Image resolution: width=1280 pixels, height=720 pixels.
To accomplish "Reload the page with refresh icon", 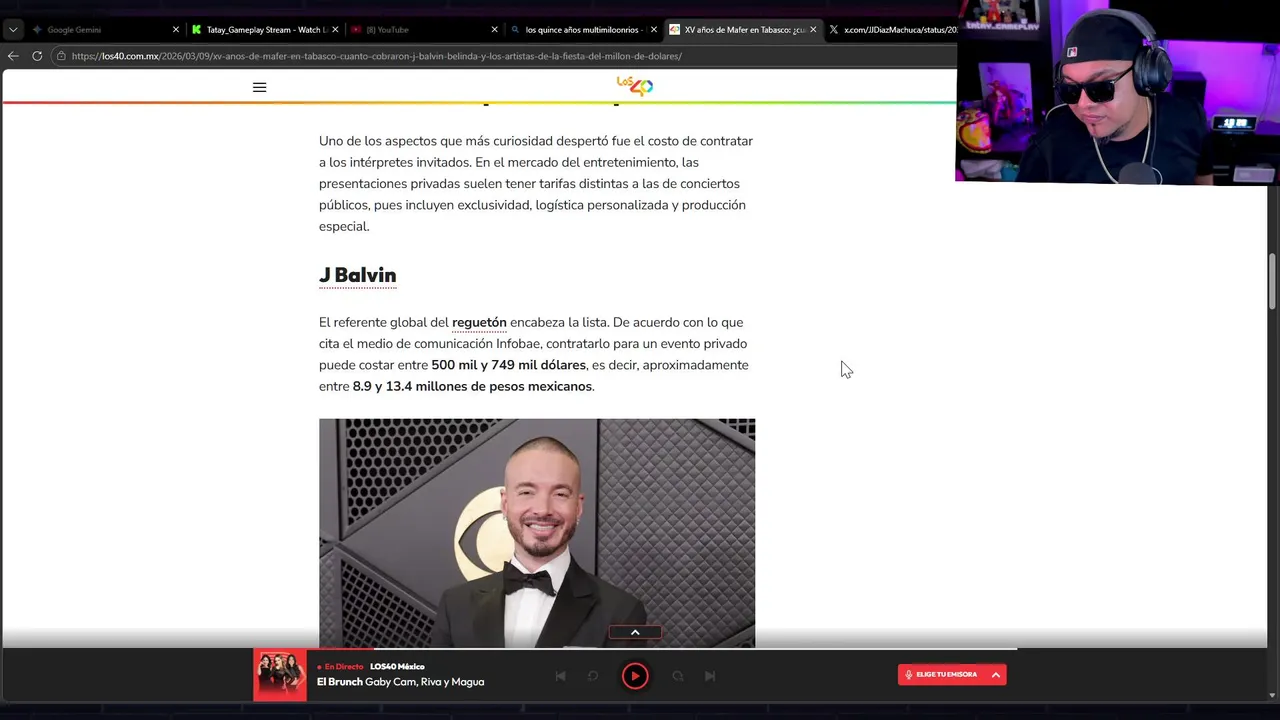I will coord(38,56).
